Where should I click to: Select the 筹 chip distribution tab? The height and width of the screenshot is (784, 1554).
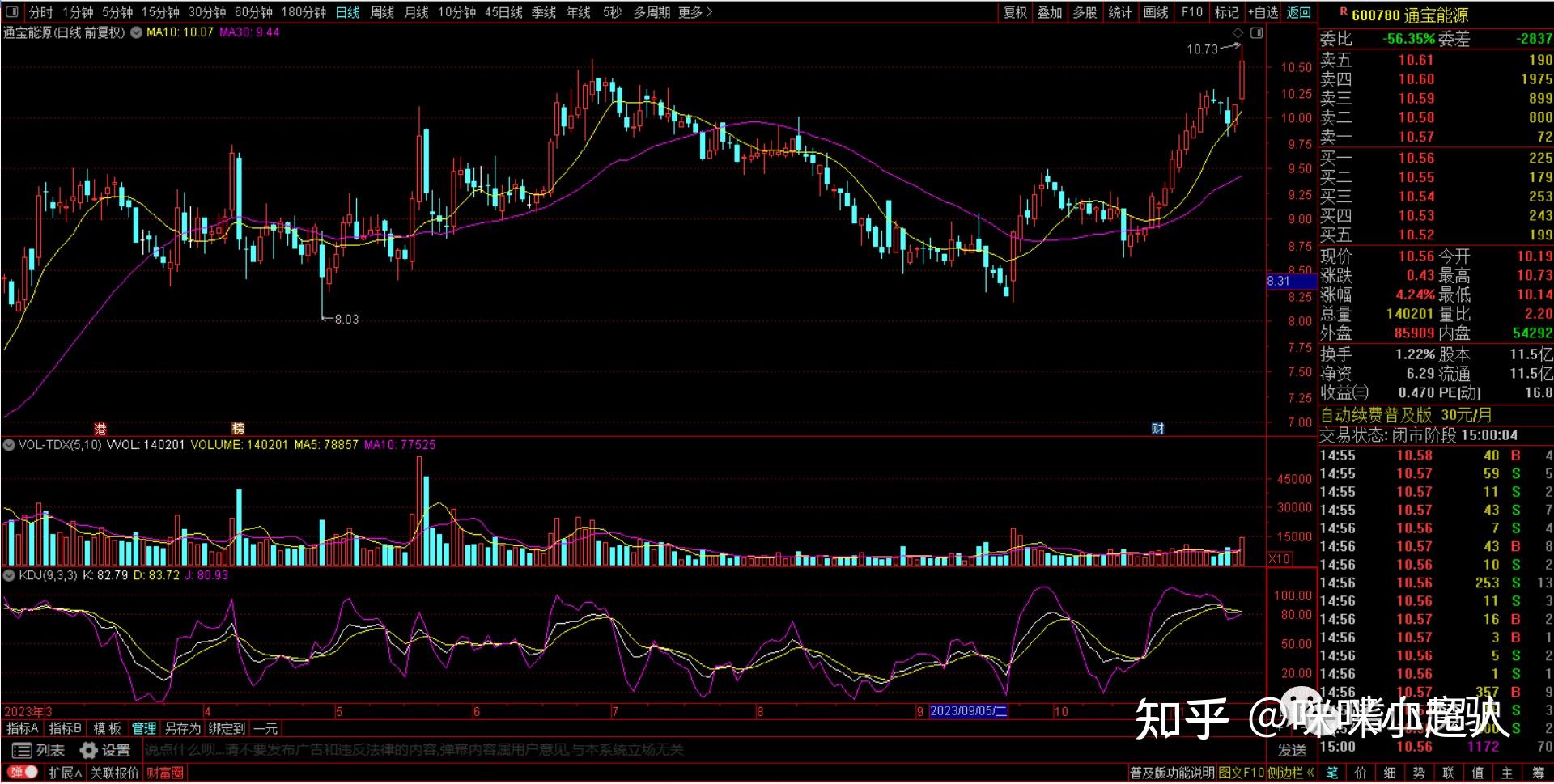(x=1538, y=773)
